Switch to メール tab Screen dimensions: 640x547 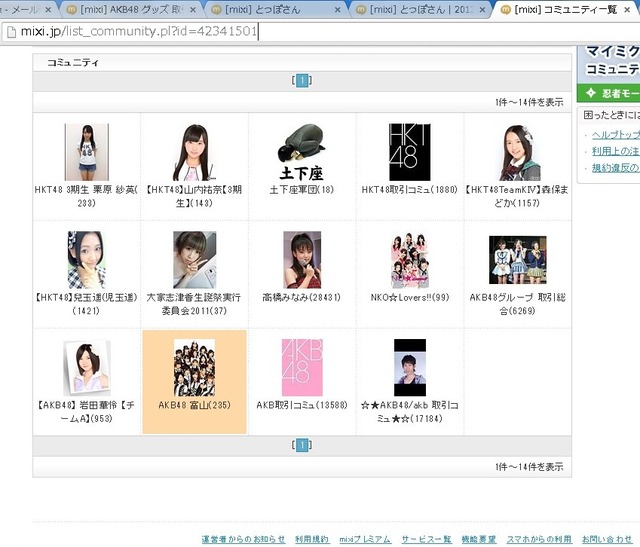click(24, 9)
